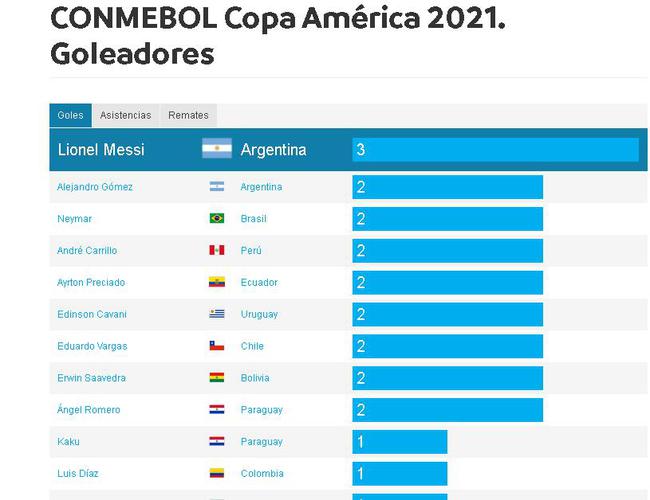Image resolution: width=650 pixels, height=500 pixels.
Task: Click the Argentina flag beside Lionel Messi
Action: pos(216,149)
